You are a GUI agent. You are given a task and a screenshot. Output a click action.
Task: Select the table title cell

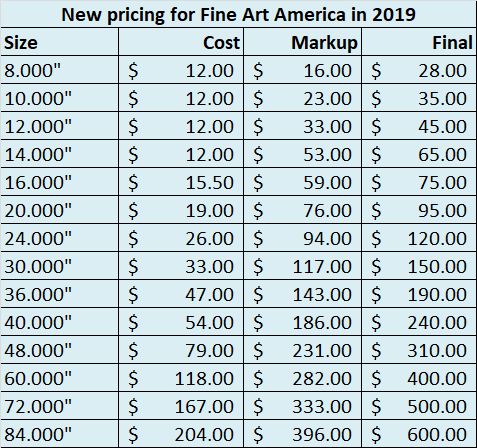pyautogui.click(x=238, y=14)
